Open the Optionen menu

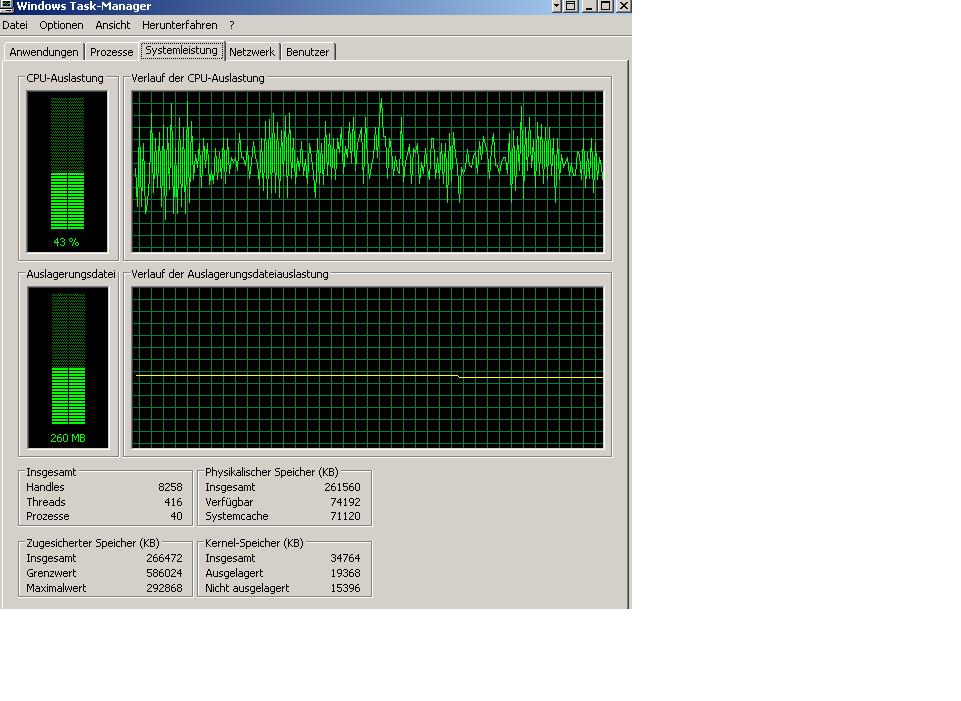tap(61, 25)
